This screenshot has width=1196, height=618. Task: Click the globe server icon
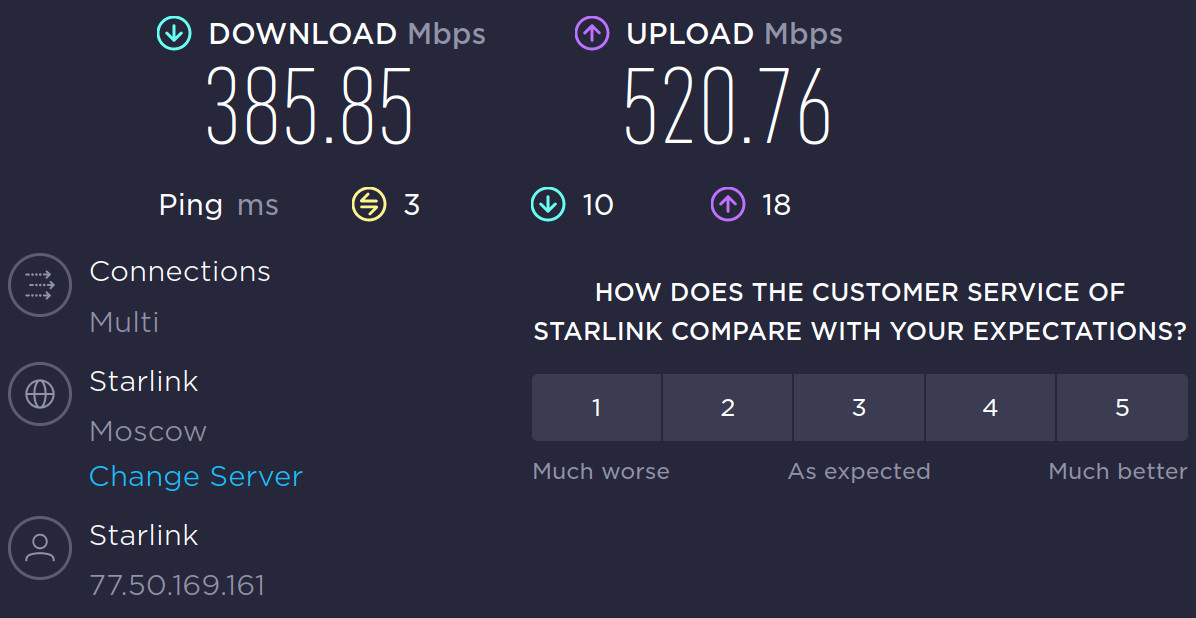40,395
